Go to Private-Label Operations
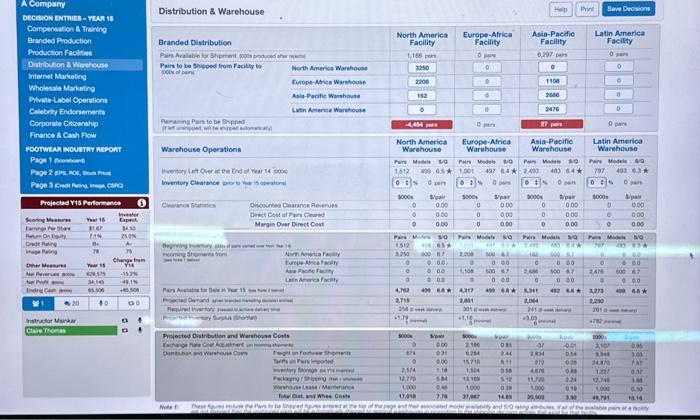700x420 pixels. (68, 100)
